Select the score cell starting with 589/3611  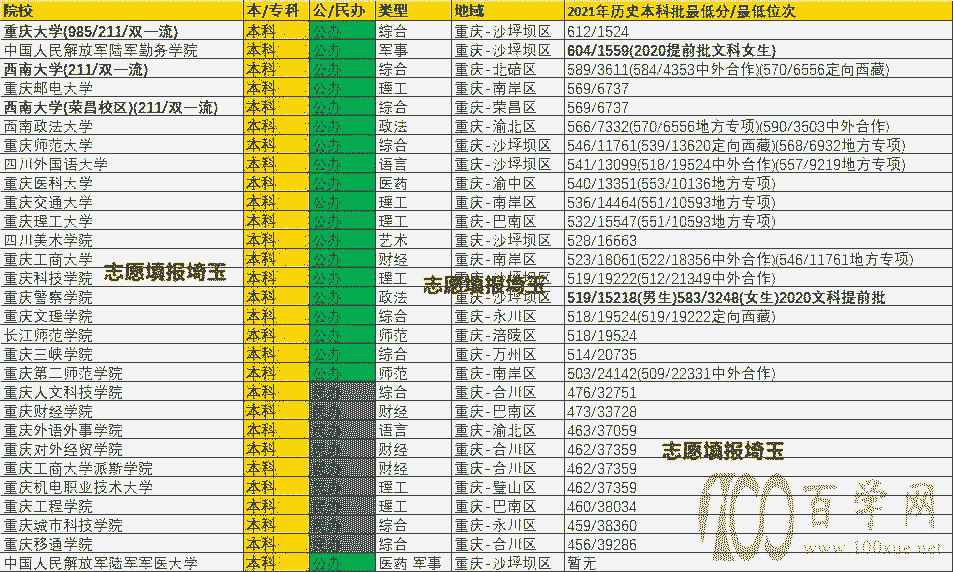[x=759, y=69]
